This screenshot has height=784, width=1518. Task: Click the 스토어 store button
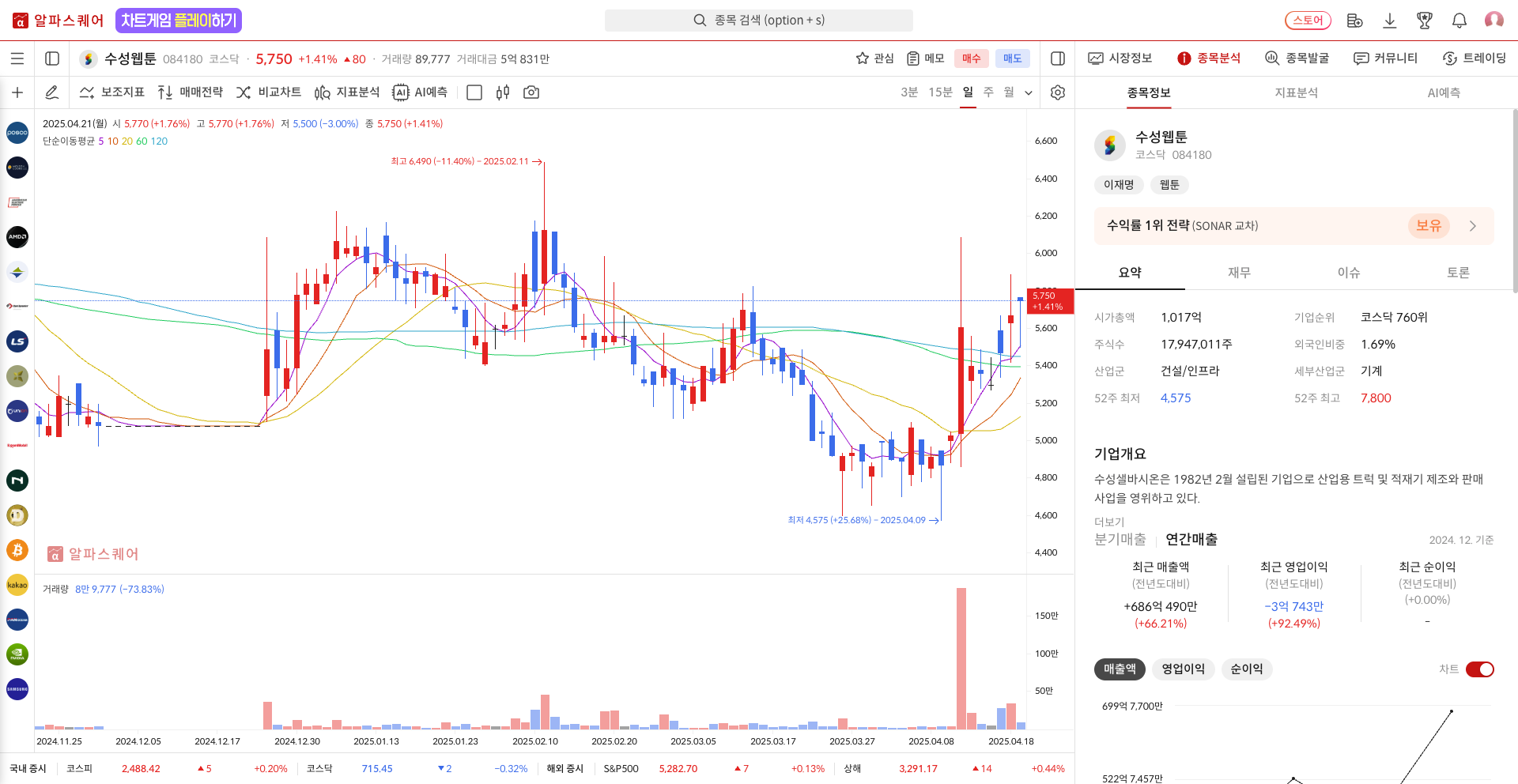tap(1308, 21)
